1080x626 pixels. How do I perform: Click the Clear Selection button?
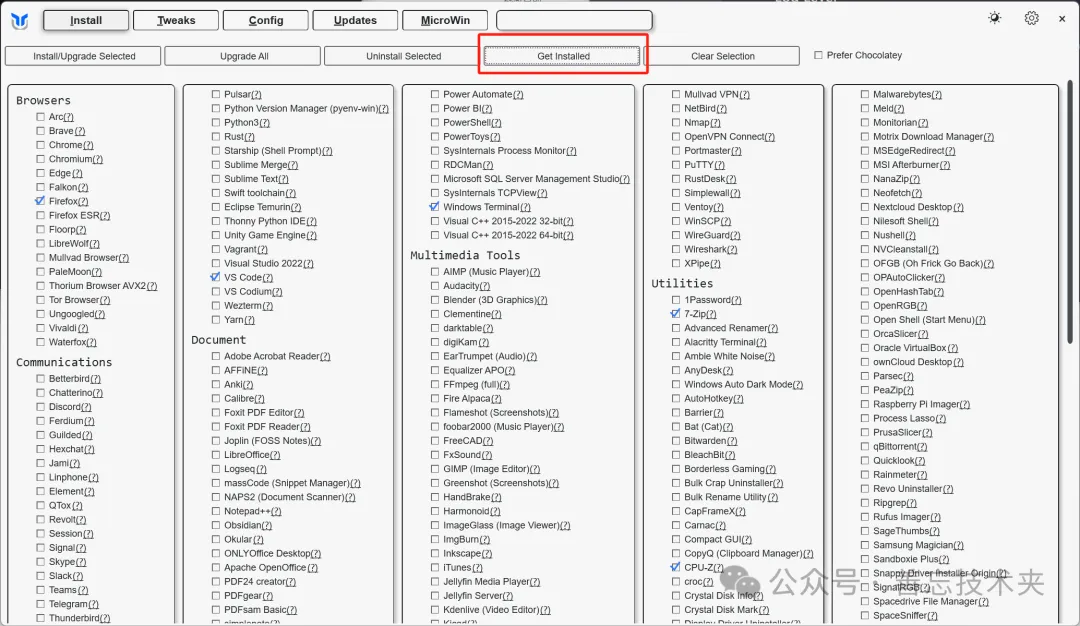point(723,56)
